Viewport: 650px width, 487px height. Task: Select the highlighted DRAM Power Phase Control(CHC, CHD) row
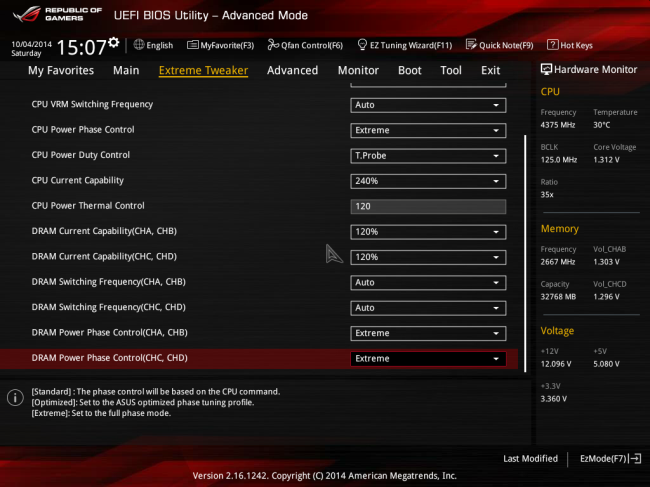259,359
